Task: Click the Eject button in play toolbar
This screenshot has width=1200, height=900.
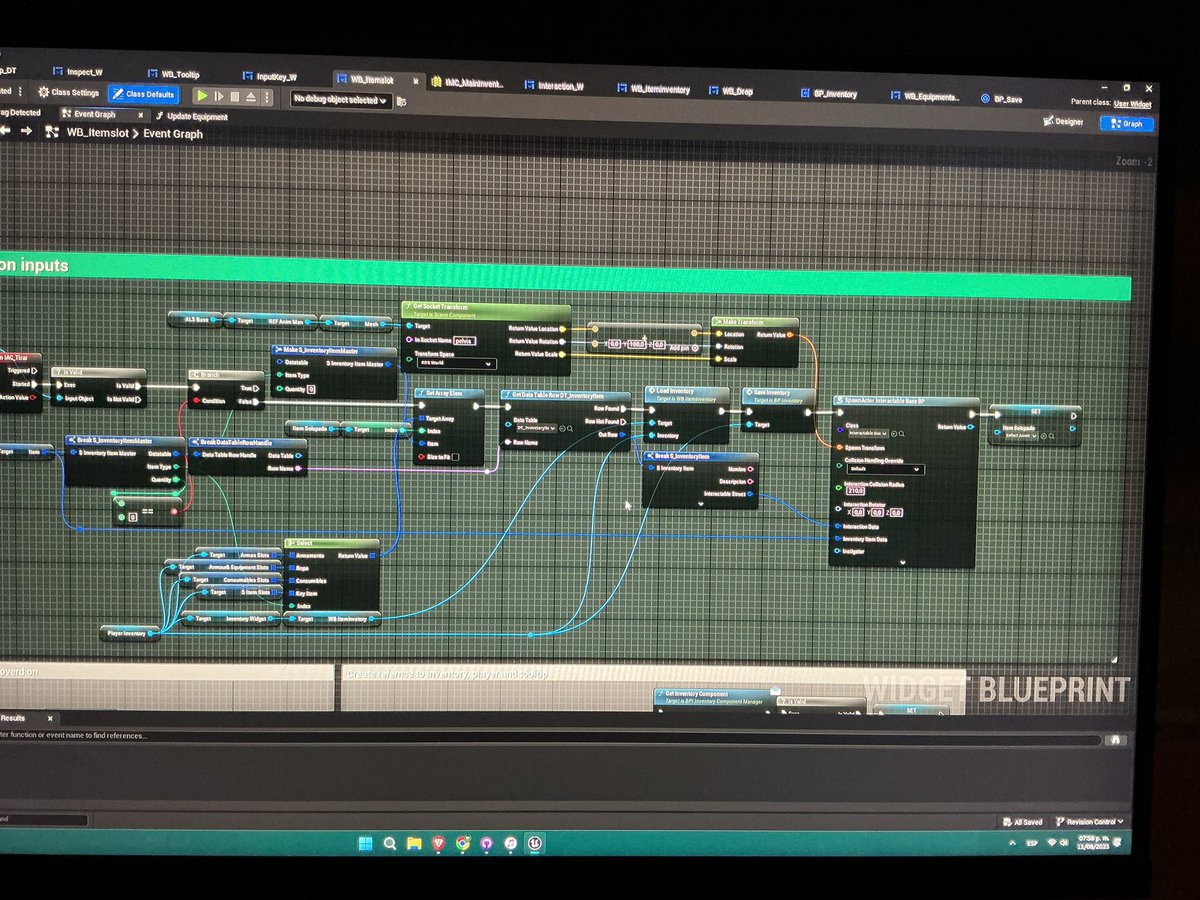Action: 251,97
